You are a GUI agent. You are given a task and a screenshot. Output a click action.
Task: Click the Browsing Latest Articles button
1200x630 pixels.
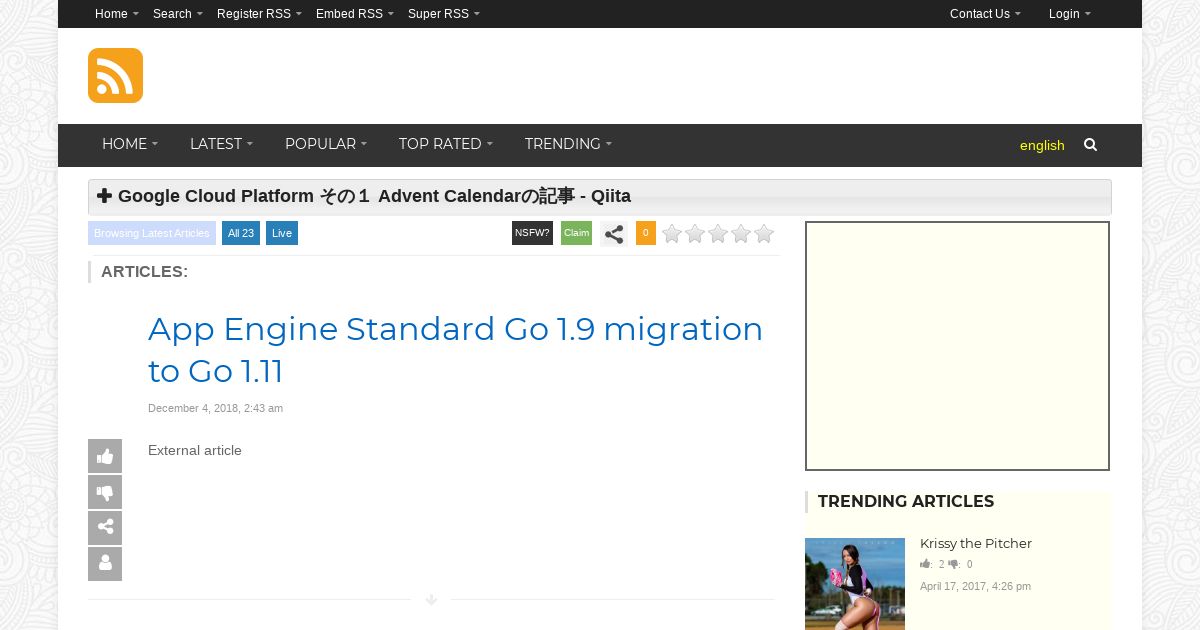point(152,233)
